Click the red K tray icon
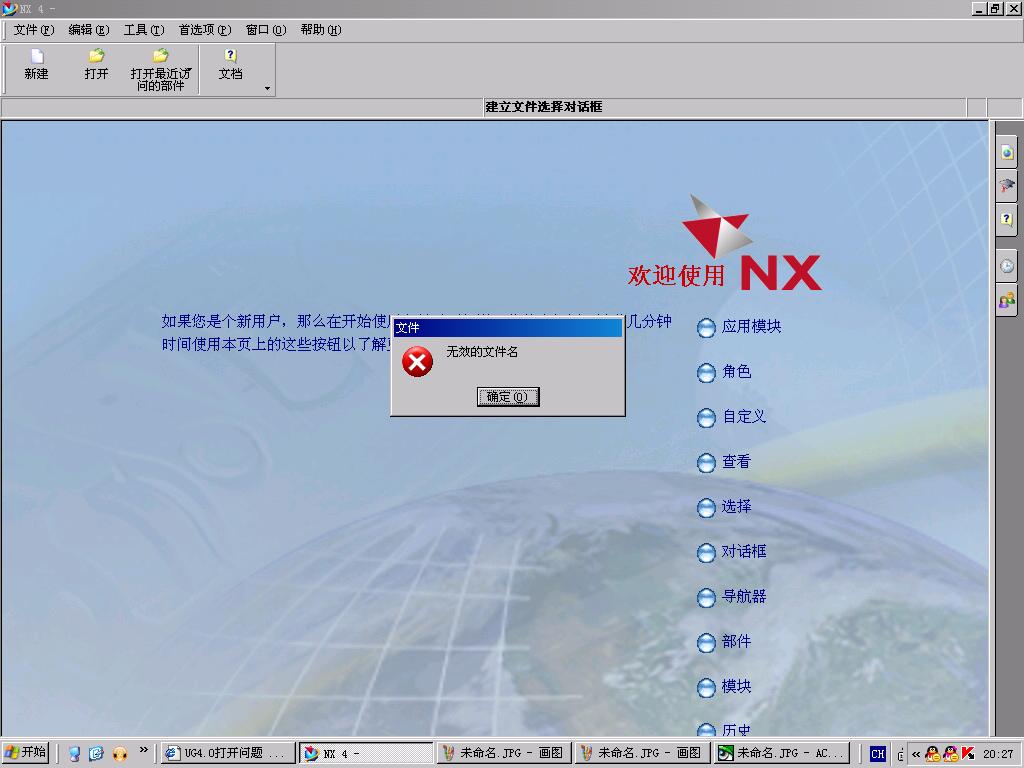1024x768 pixels. click(x=968, y=754)
